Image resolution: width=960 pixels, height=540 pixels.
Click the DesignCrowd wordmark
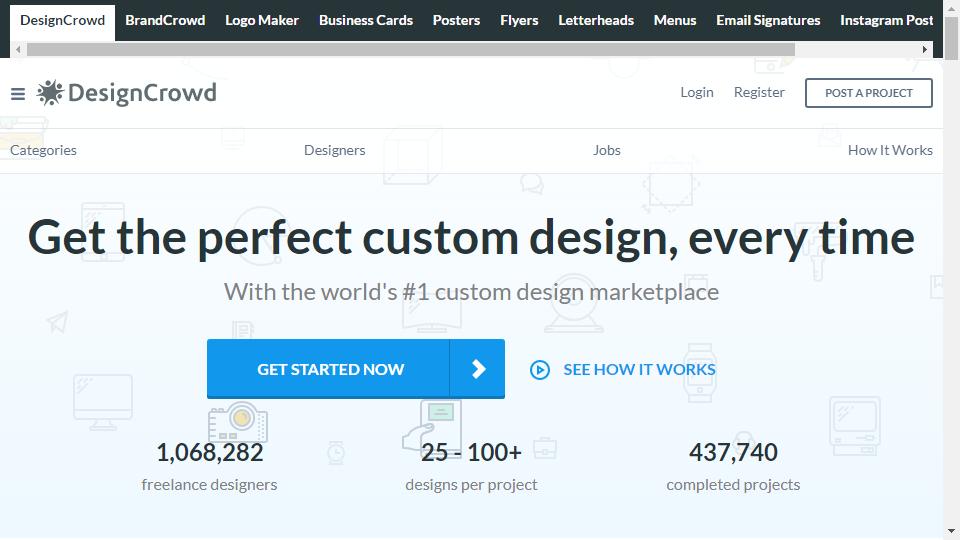coord(142,93)
